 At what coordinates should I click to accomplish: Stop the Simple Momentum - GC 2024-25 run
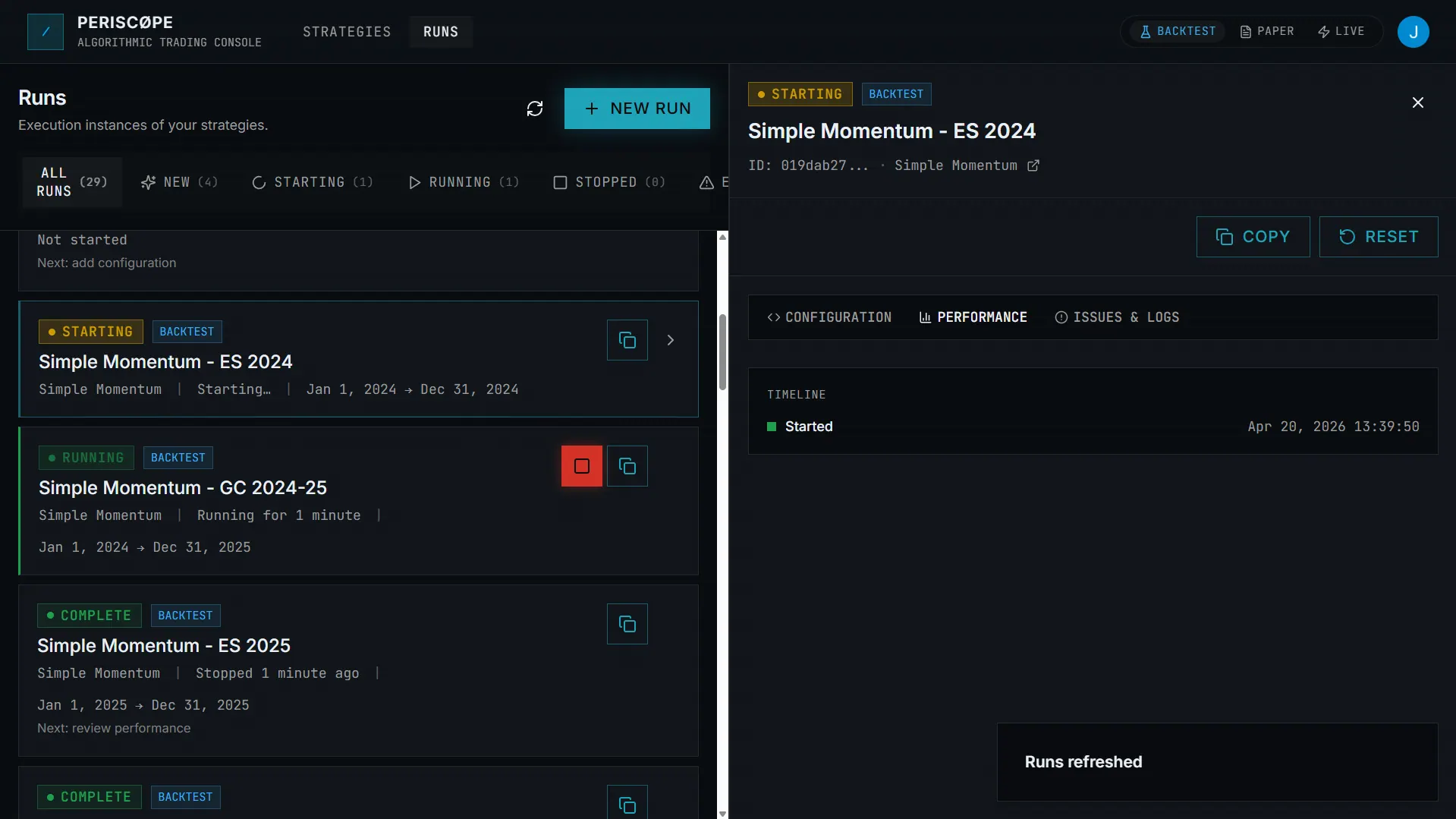[x=582, y=466]
